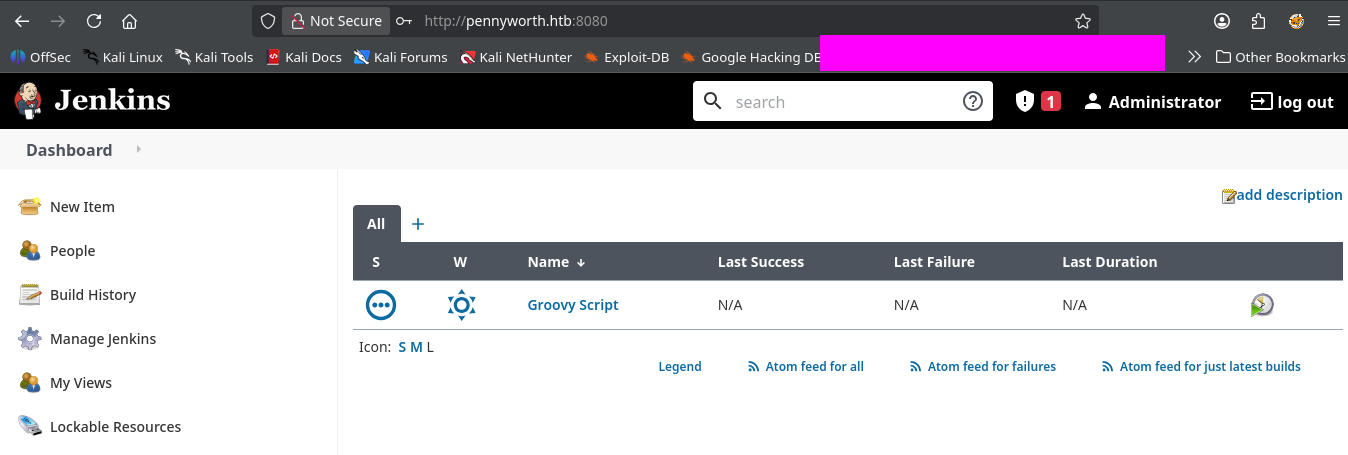Open the Kali Tools bookmark

(x=214, y=57)
